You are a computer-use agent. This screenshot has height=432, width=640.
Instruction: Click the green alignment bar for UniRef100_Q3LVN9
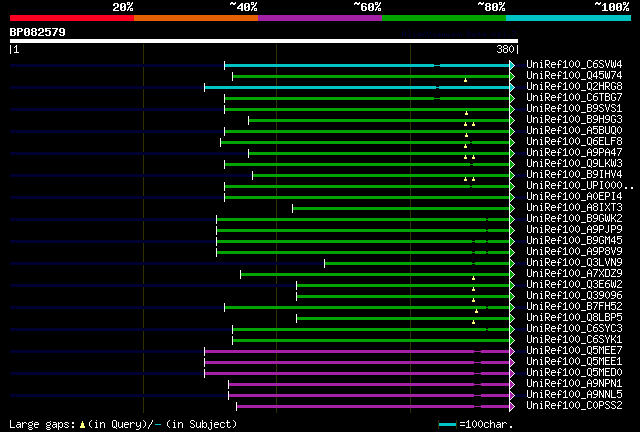(x=417, y=264)
